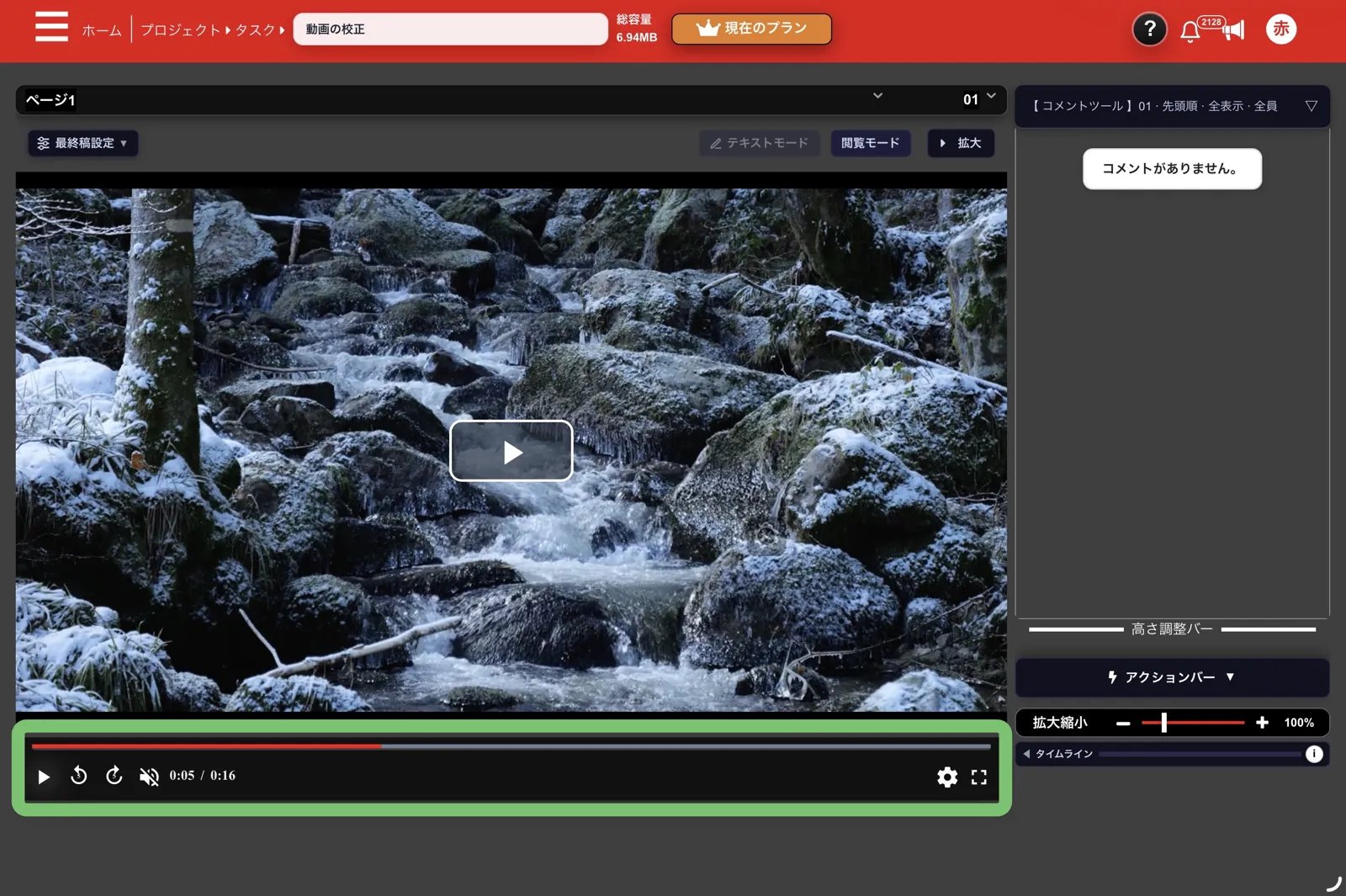Image resolution: width=1346 pixels, height=896 pixels.
Task: Open the コメントツール filter triangle
Action: point(1311,106)
